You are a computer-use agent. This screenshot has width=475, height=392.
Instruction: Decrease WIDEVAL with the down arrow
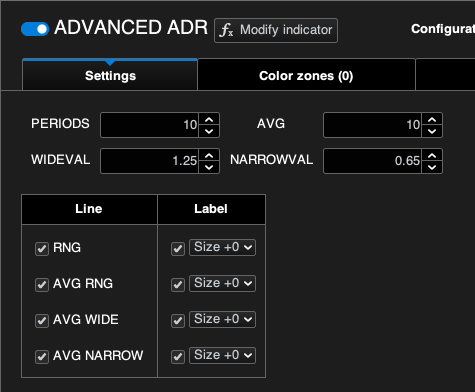click(209, 167)
